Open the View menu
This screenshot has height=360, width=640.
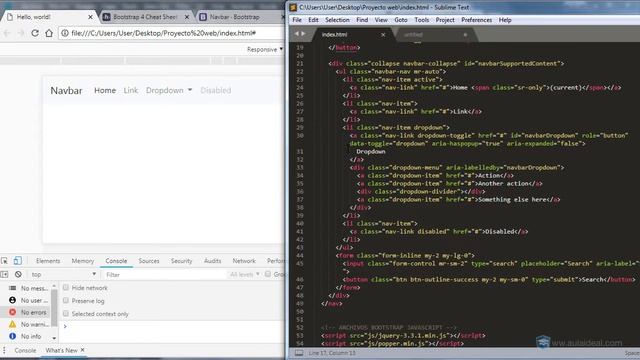click(x=381, y=20)
